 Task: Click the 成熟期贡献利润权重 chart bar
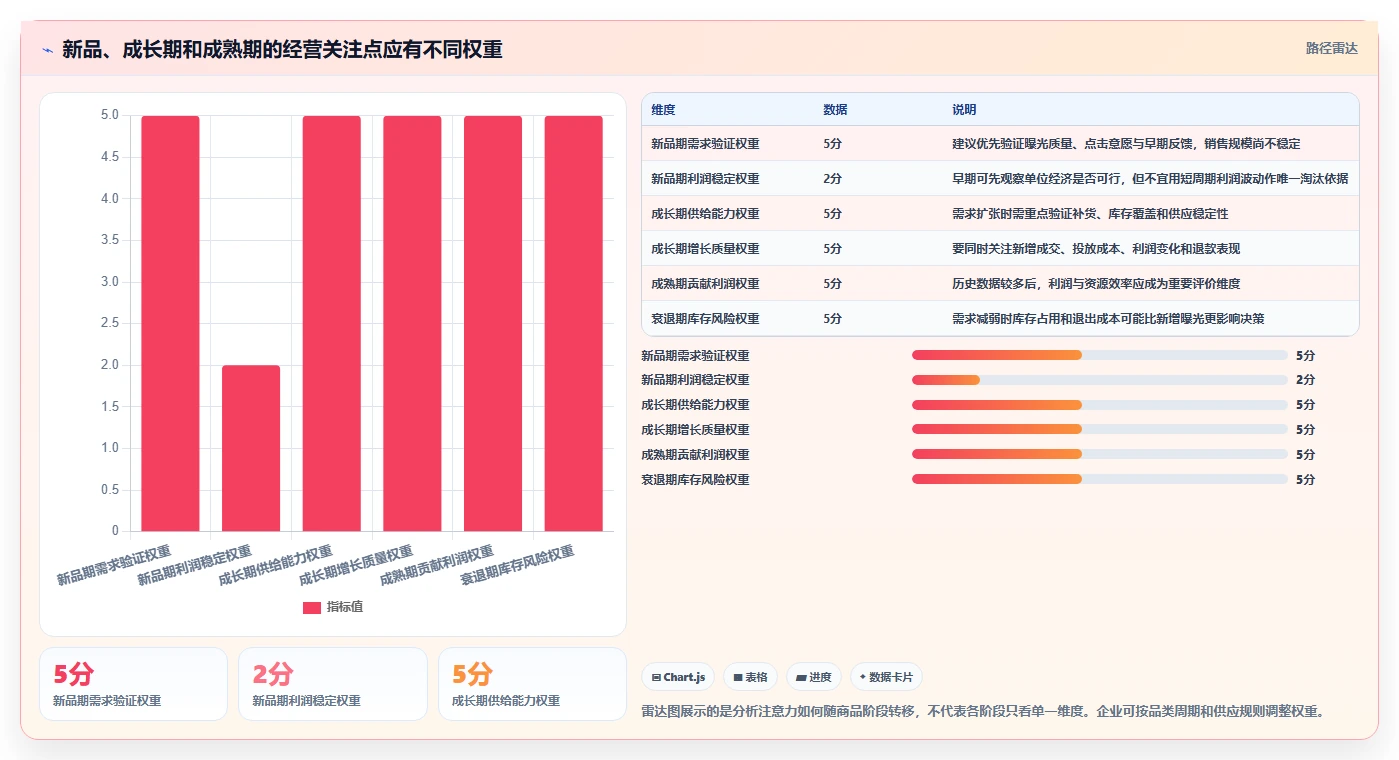493,323
